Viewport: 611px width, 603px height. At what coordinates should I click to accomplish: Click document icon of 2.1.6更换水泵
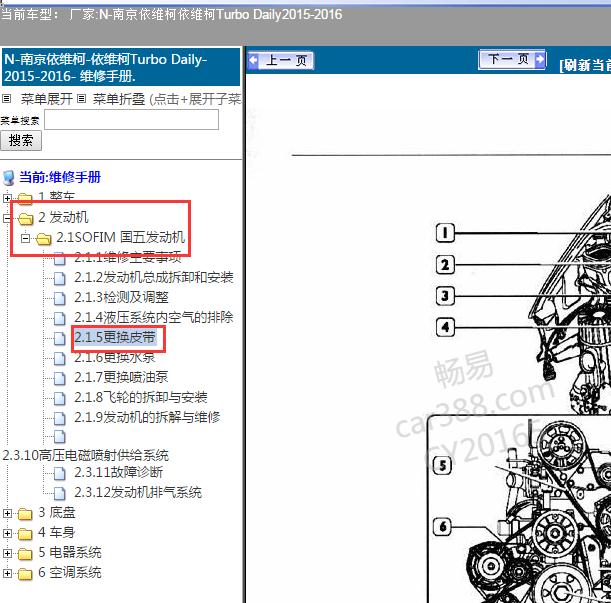pos(60,358)
